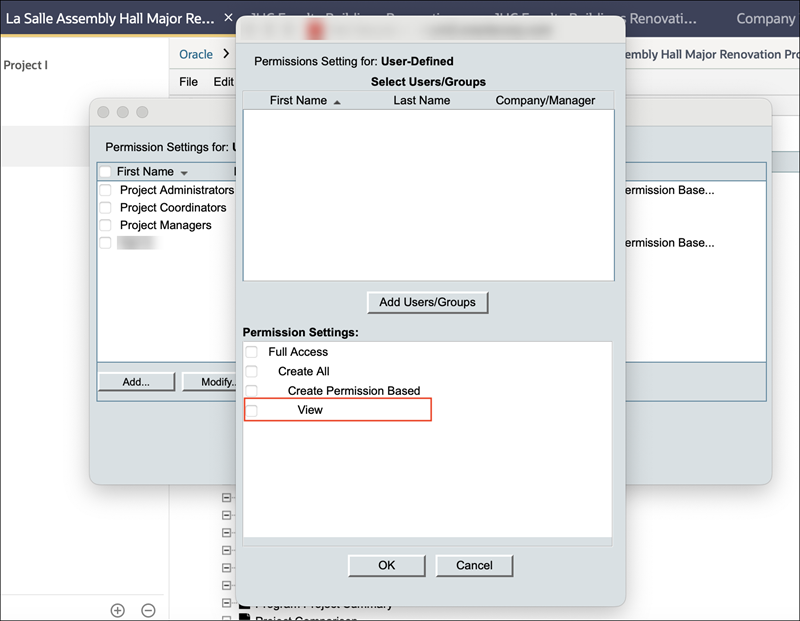Enable the Create Permission Based option
The width and height of the screenshot is (800, 621).
coord(251,390)
